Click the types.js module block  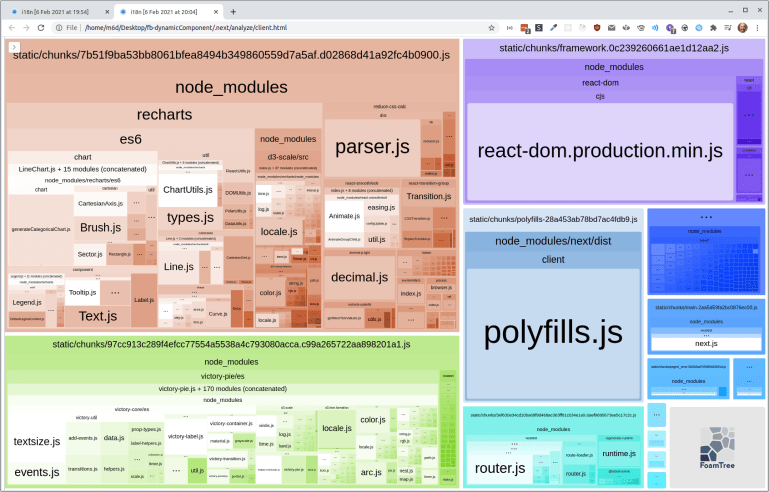pos(190,218)
